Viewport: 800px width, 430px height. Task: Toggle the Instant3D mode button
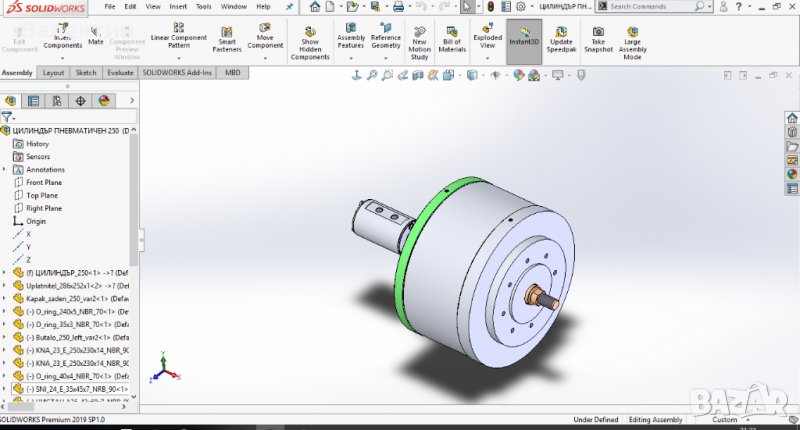[524, 40]
